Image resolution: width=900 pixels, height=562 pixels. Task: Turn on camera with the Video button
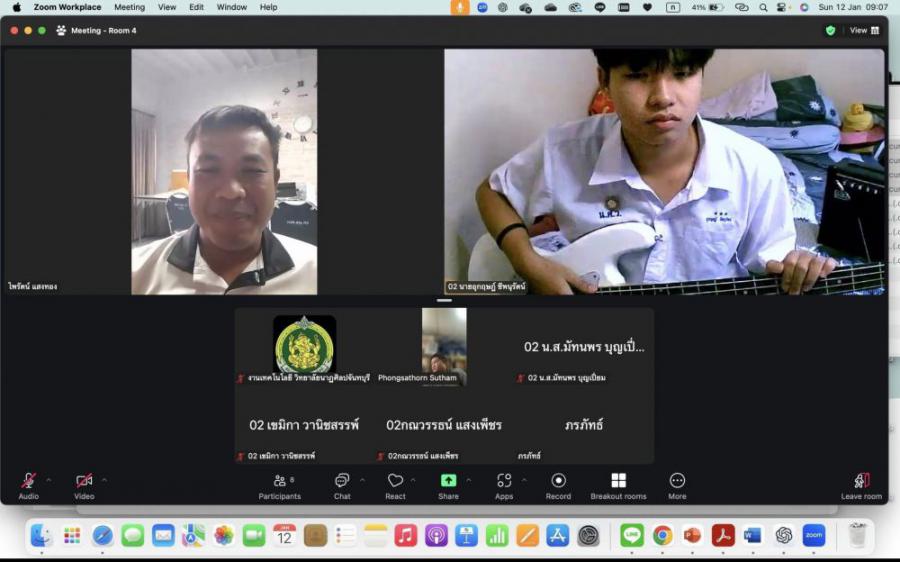click(x=84, y=481)
